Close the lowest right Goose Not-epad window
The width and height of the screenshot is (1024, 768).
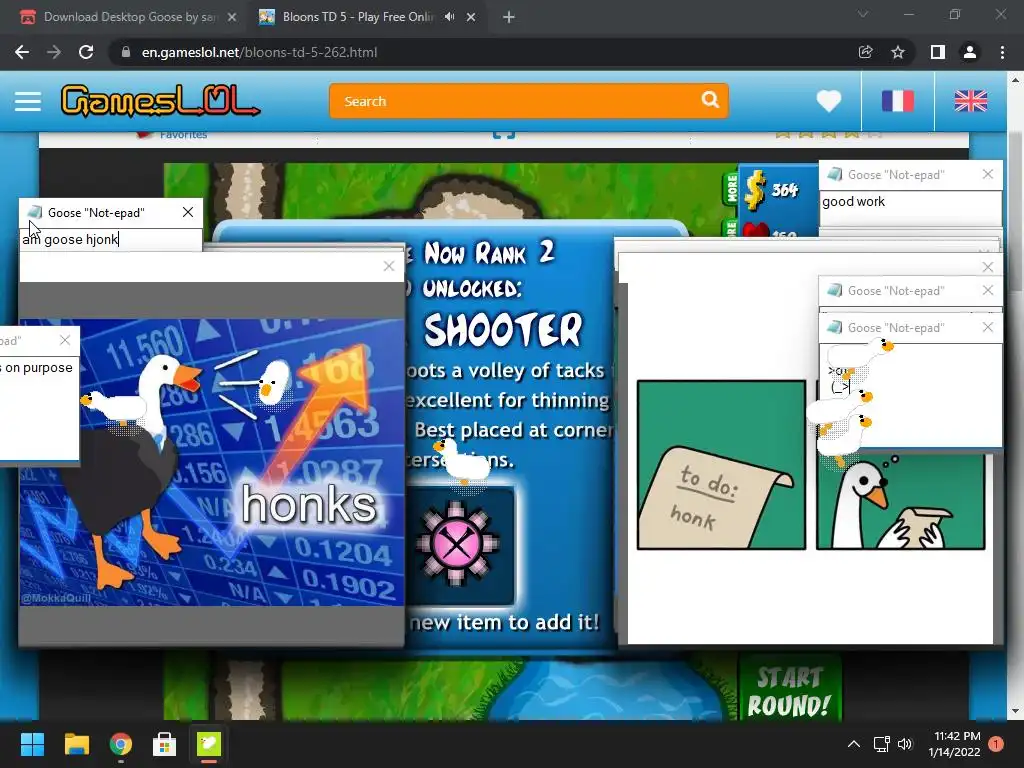point(987,327)
